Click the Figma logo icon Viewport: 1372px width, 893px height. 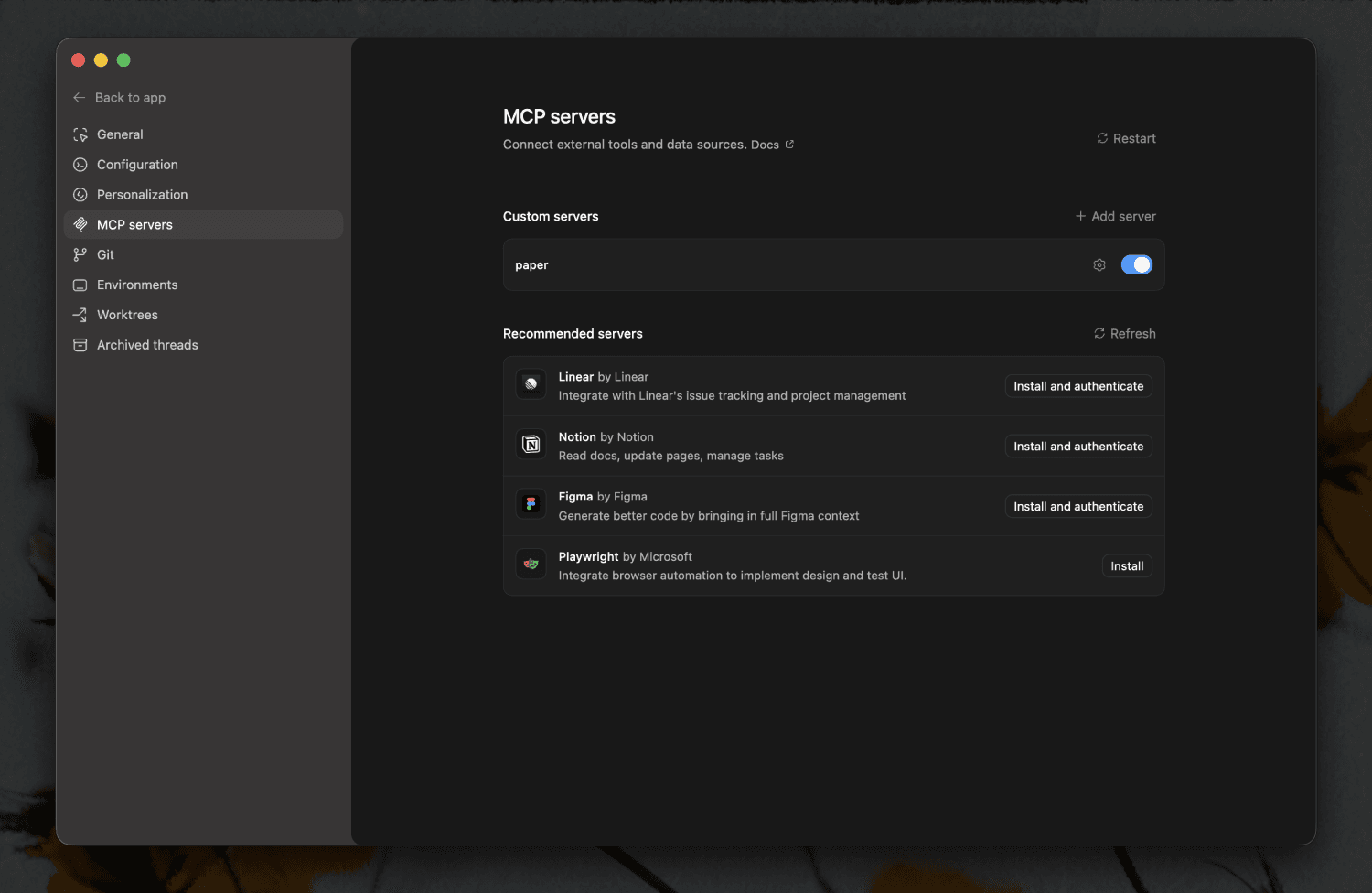tap(531, 504)
